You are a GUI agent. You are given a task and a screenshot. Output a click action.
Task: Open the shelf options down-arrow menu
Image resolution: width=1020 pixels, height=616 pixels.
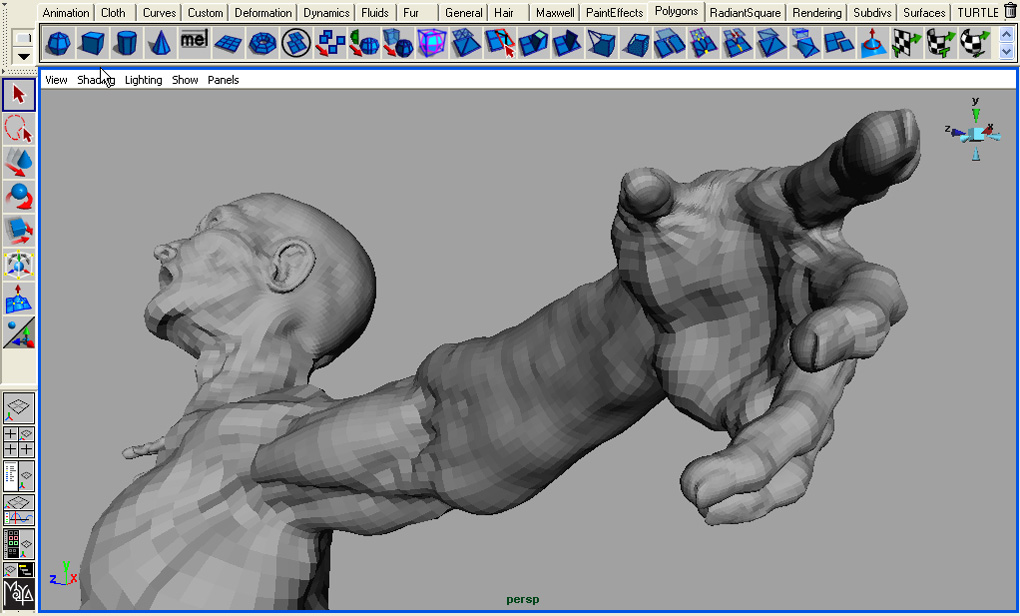[23, 57]
